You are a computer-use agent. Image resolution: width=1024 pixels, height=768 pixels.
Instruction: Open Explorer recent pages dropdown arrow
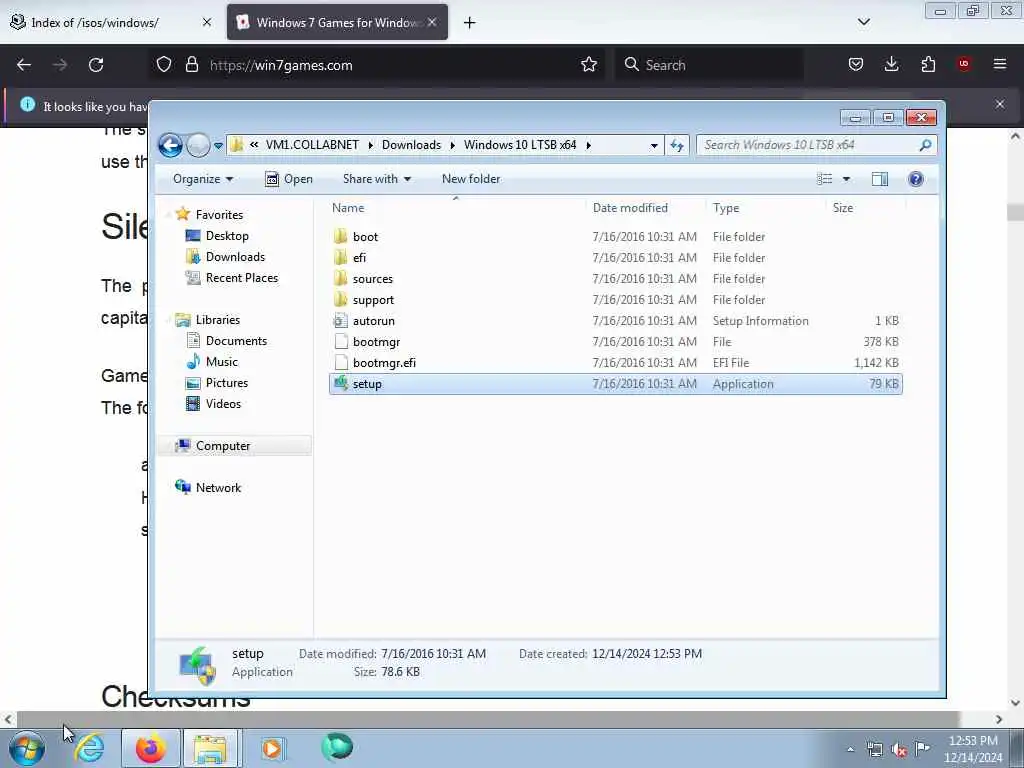[x=218, y=146]
